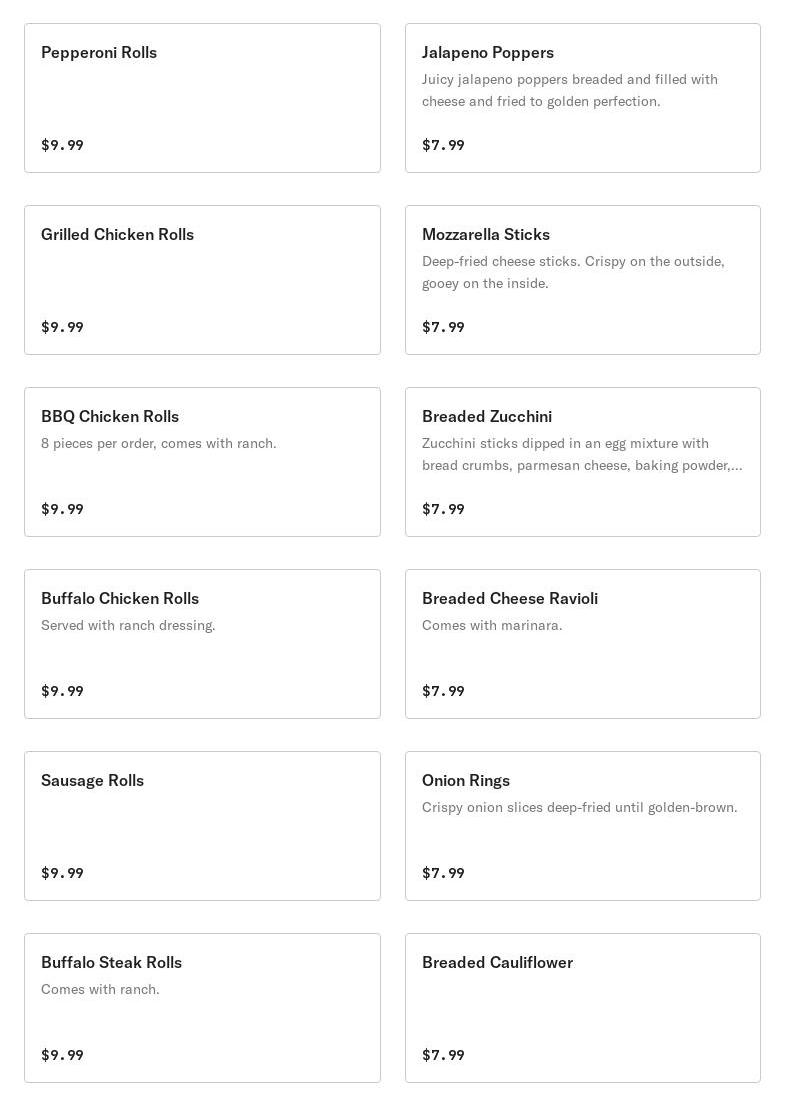Select the Buffalo Steak Rolls item
The width and height of the screenshot is (785, 1105).
click(202, 1008)
